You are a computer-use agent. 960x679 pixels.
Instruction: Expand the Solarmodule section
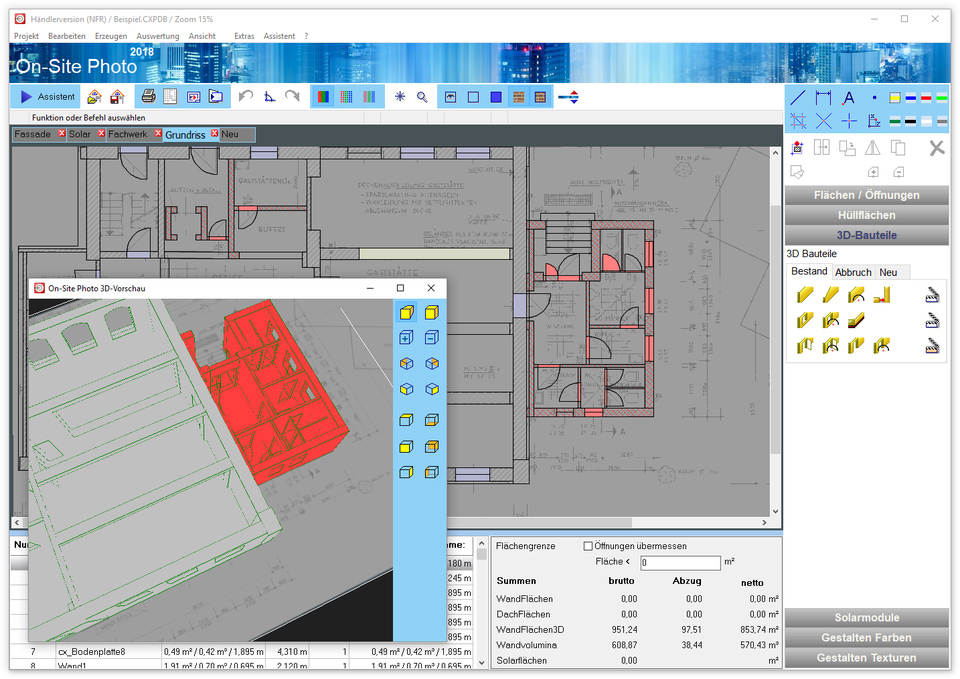866,618
